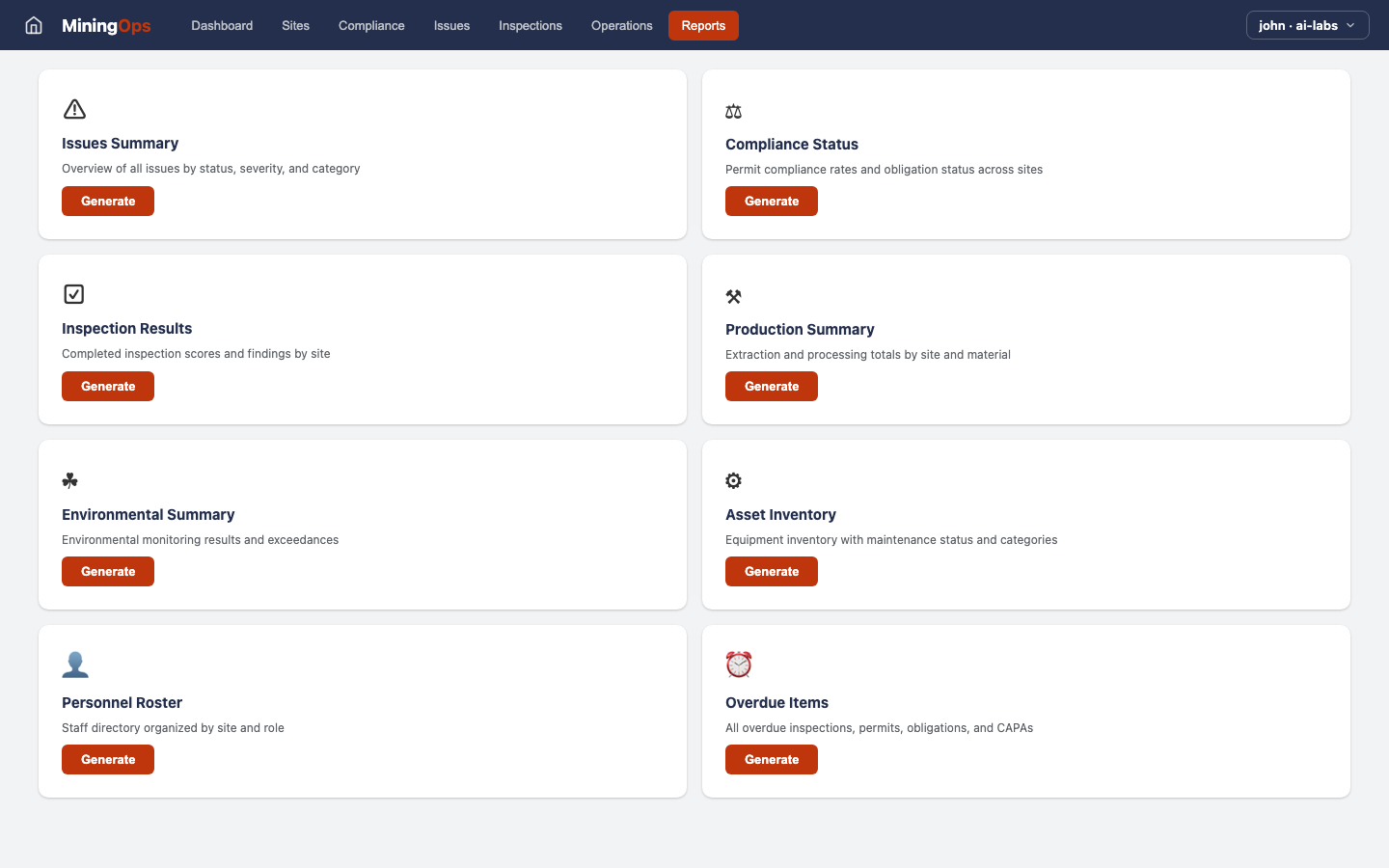Generate the Production Summary report
1389x868 pixels.
pos(771,386)
